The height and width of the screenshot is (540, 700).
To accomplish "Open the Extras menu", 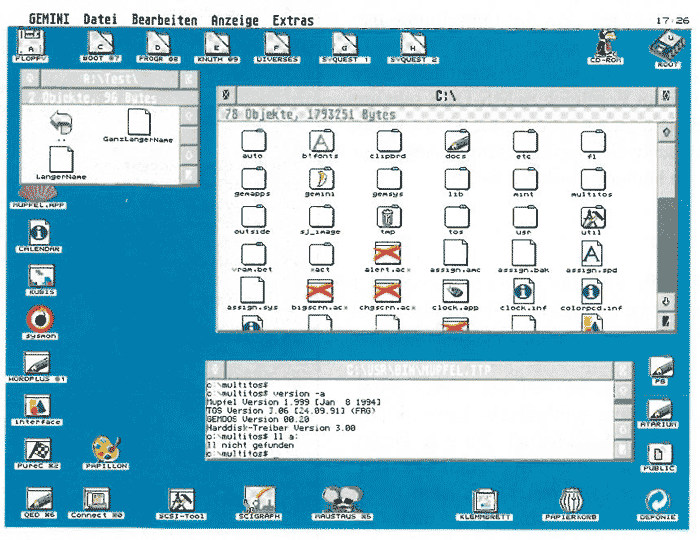I will point(292,20).
